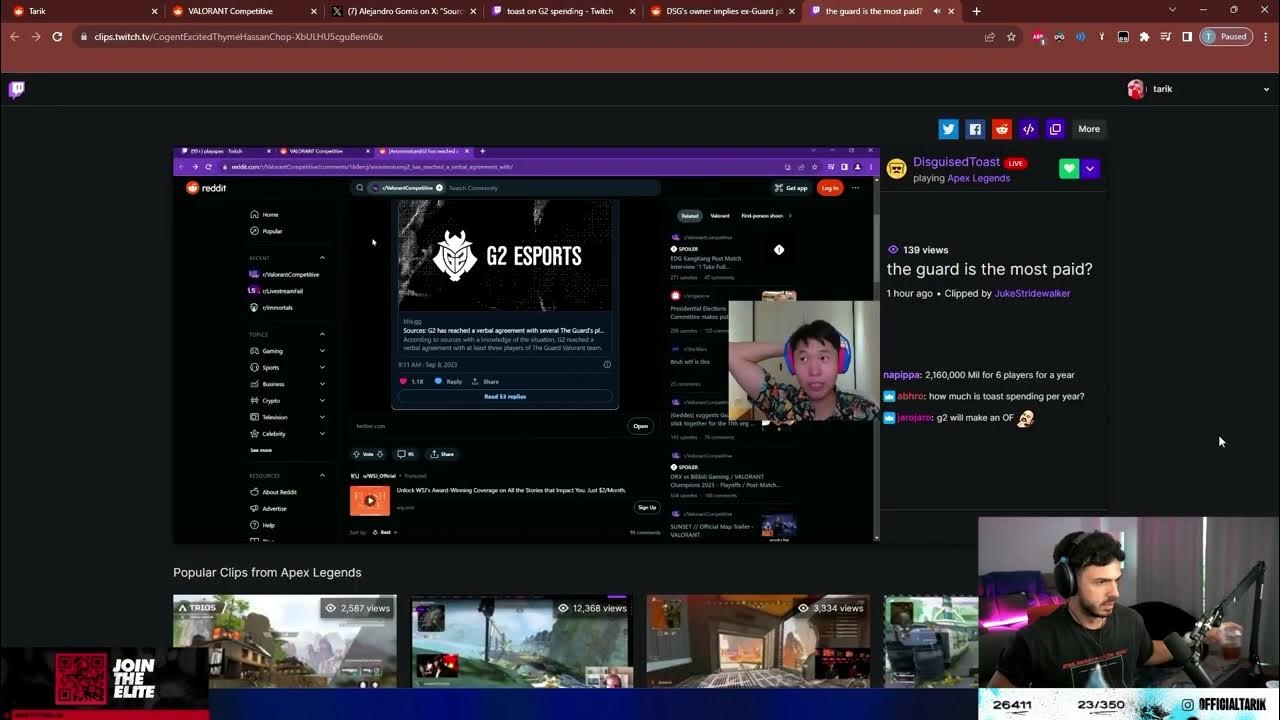Screen dimensions: 1280x720
Task: Open the masked-face extension icon next to ABP
Action: coord(1059,37)
